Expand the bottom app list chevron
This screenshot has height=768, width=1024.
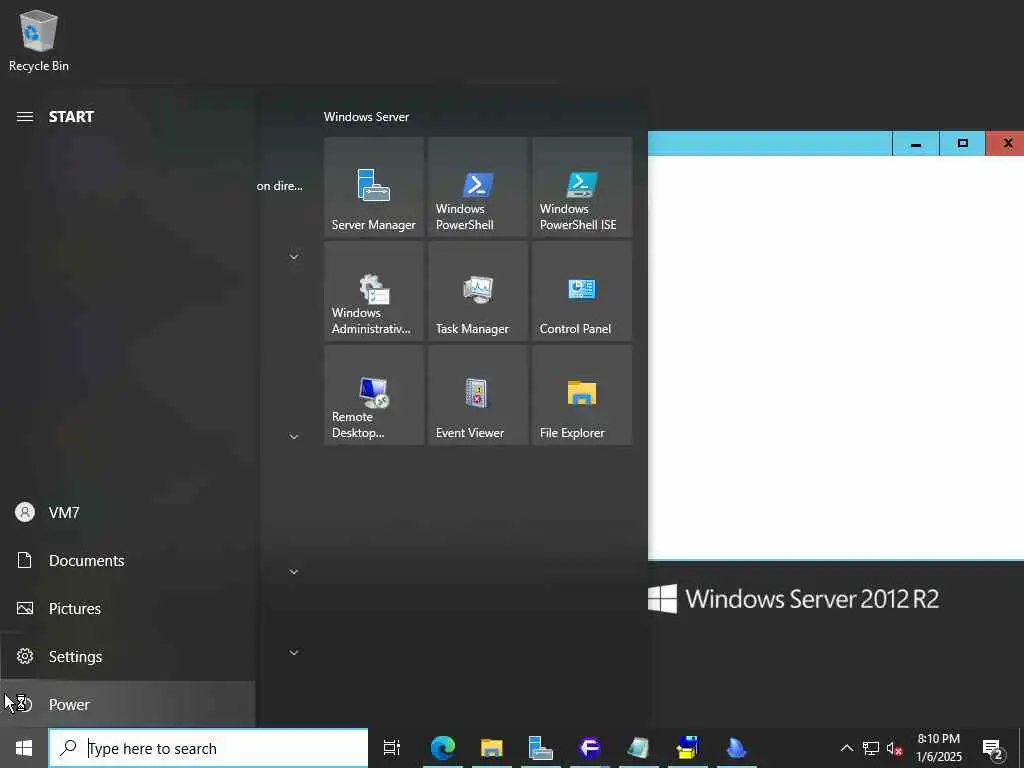tap(294, 652)
